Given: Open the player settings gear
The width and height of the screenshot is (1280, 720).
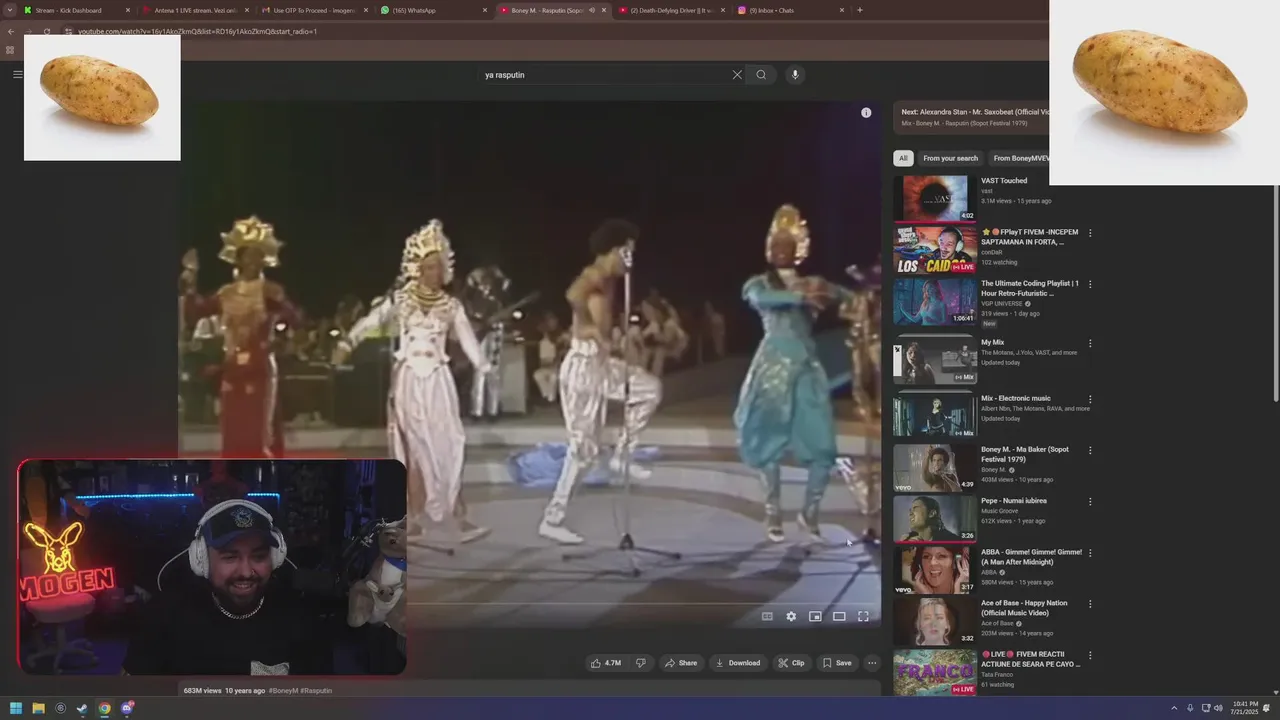Looking at the screenshot, I should click(x=791, y=616).
